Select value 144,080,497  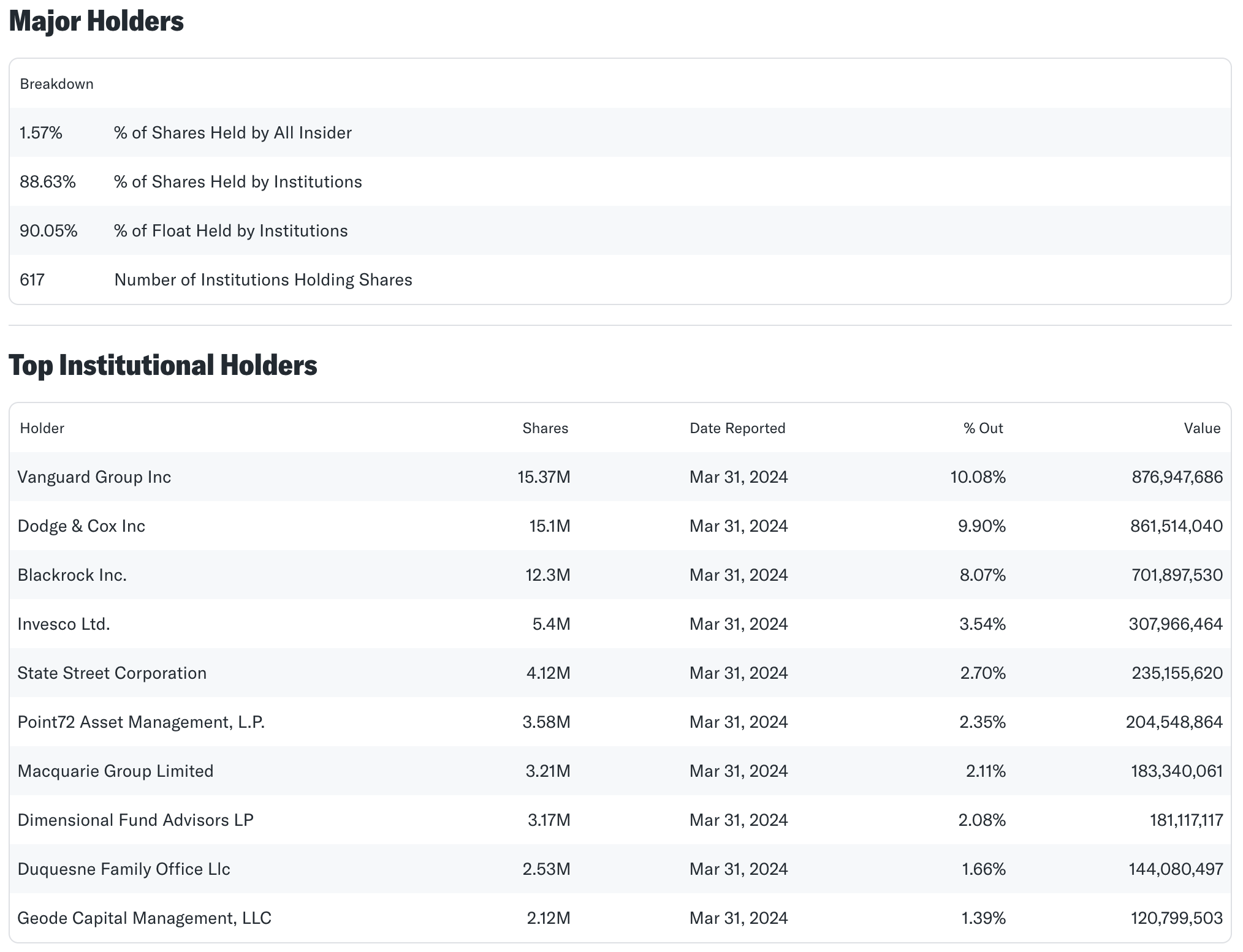[x=1176, y=869]
